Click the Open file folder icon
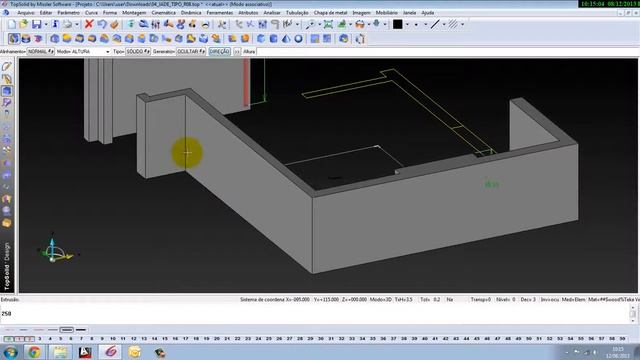The height and width of the screenshot is (360, 640). [24, 24]
